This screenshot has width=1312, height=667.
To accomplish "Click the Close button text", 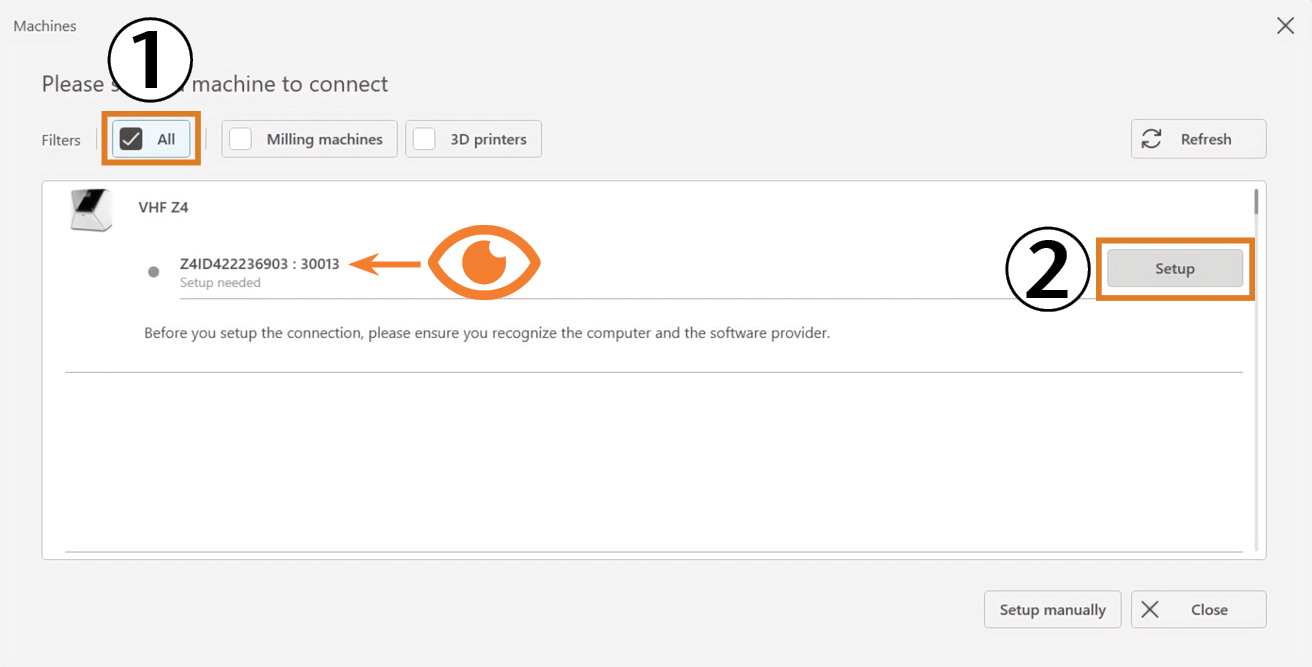I will click(1209, 610).
